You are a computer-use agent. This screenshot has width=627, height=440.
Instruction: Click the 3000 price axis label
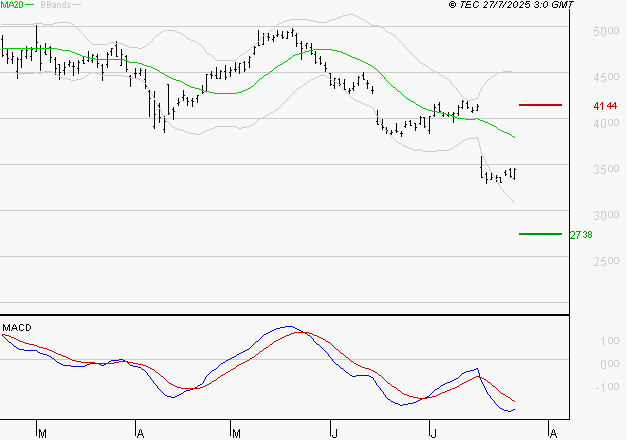click(x=606, y=216)
